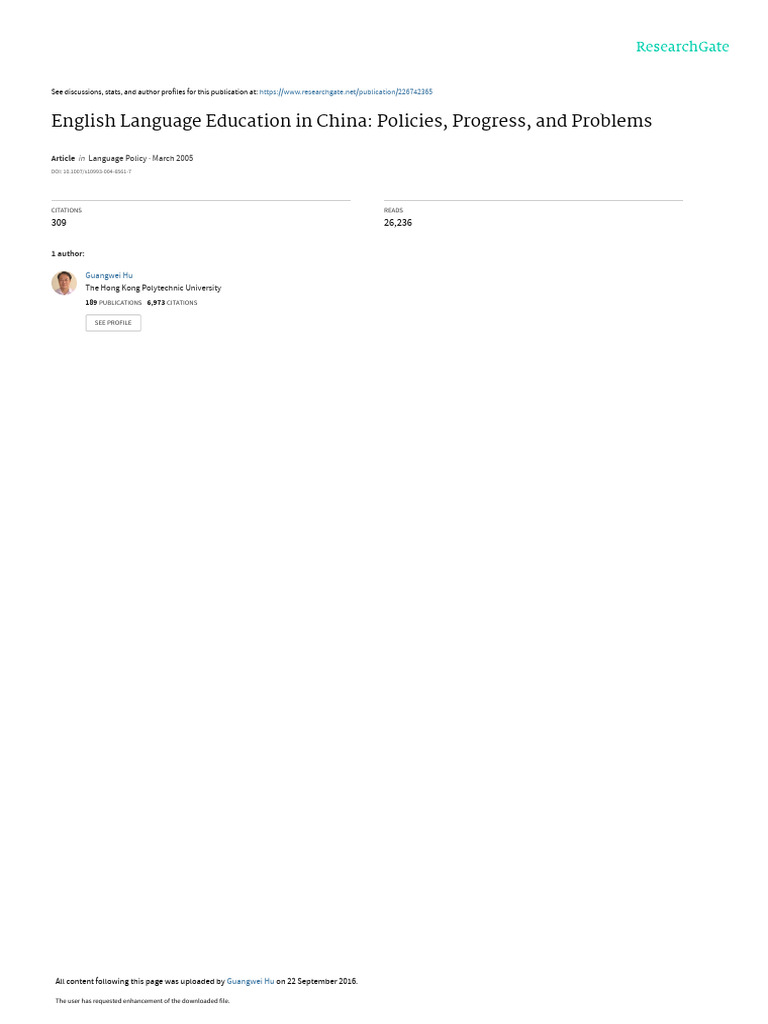Click the 6,973 Citations author stat
768x1024 pixels.
tap(172, 303)
